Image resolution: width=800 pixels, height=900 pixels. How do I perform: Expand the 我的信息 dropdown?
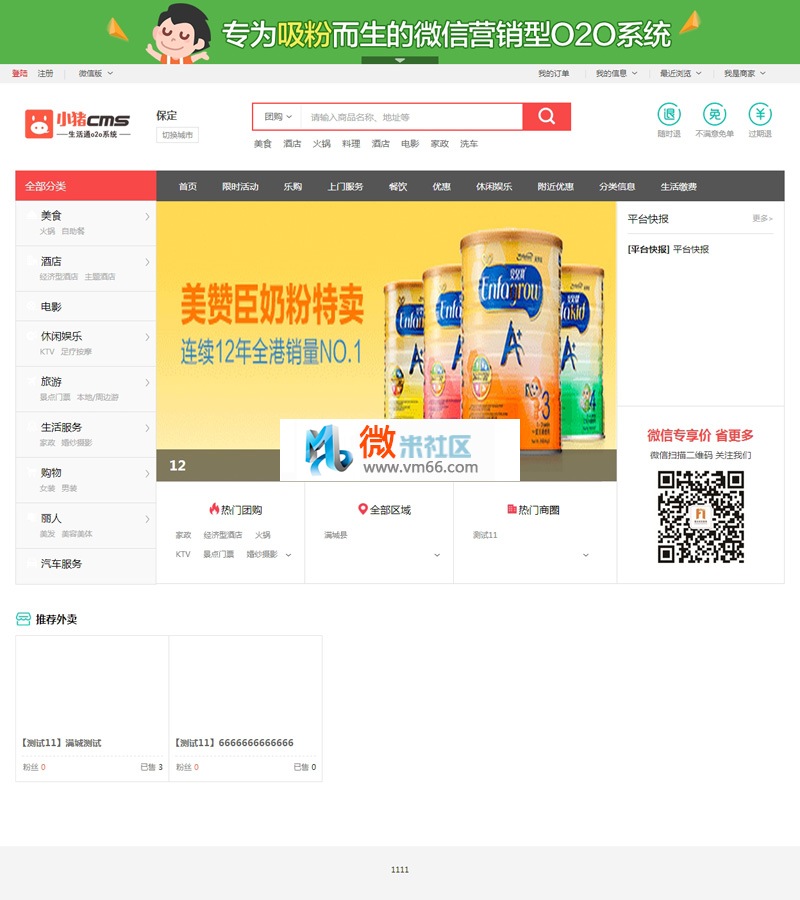click(x=616, y=73)
